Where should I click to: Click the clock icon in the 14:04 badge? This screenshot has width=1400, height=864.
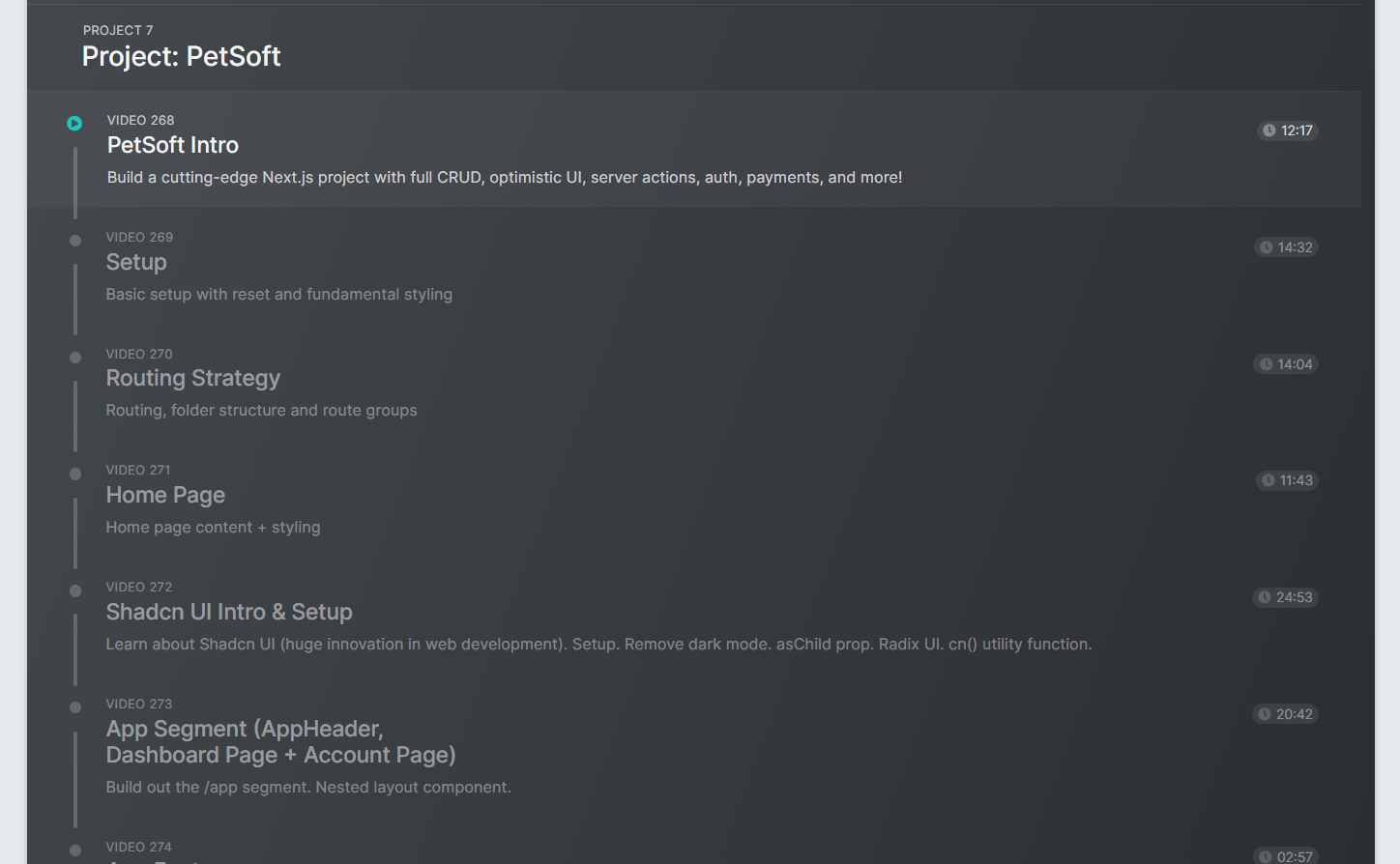click(x=1266, y=364)
